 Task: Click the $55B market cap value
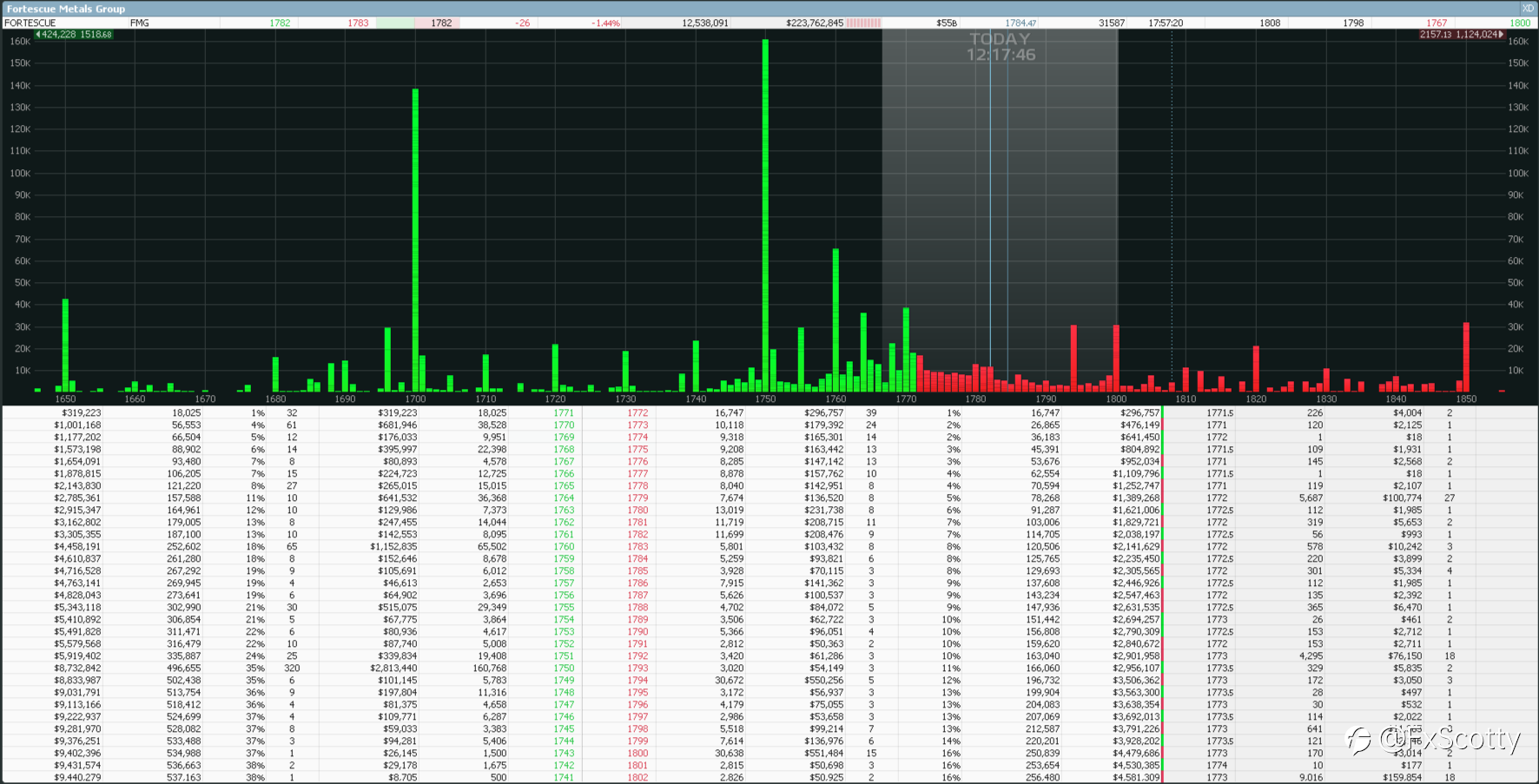[x=947, y=23]
